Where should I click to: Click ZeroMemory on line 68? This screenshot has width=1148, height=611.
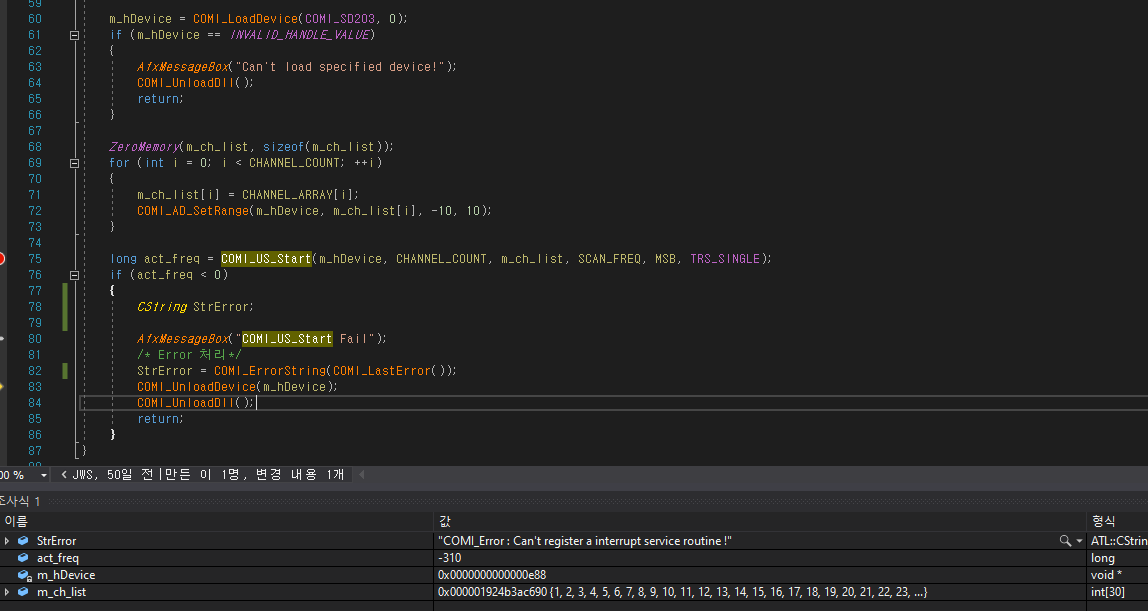144,147
